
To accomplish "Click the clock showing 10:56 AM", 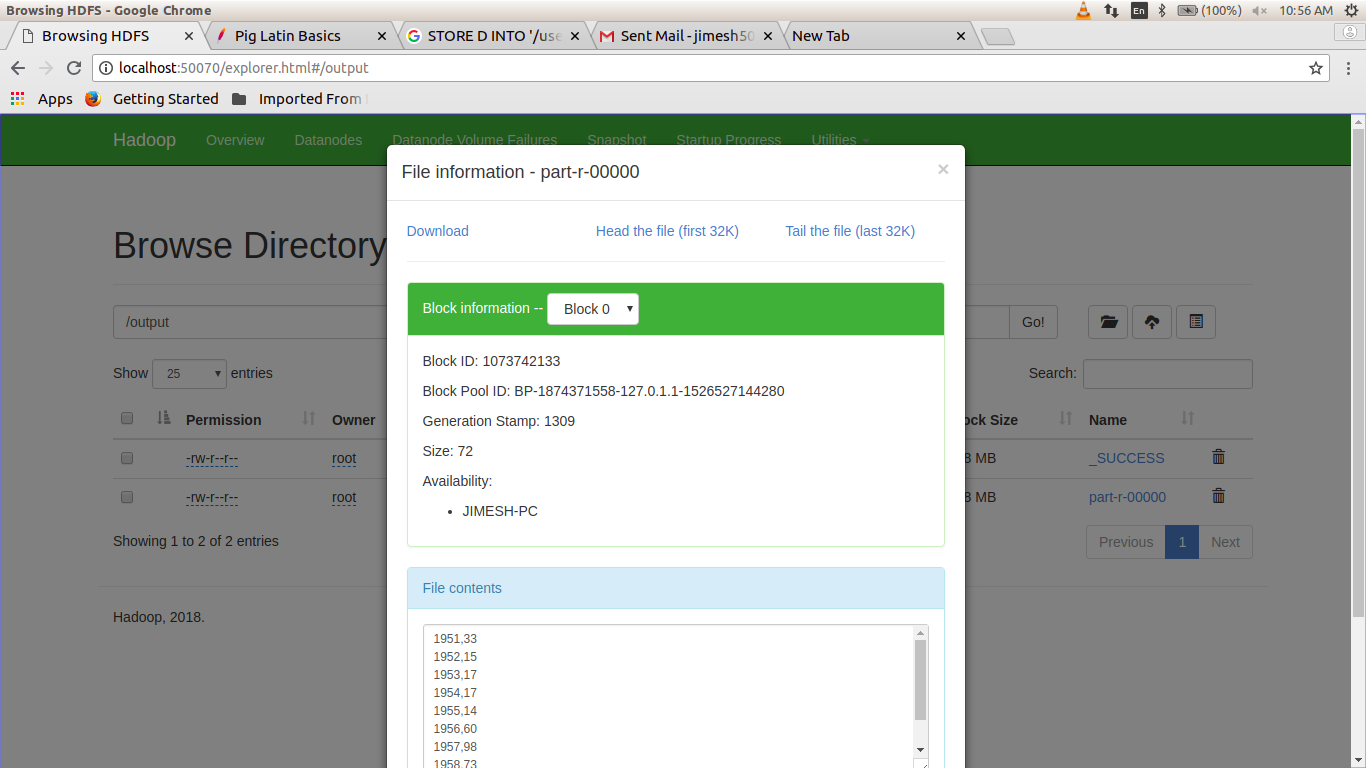I will (x=1306, y=10).
